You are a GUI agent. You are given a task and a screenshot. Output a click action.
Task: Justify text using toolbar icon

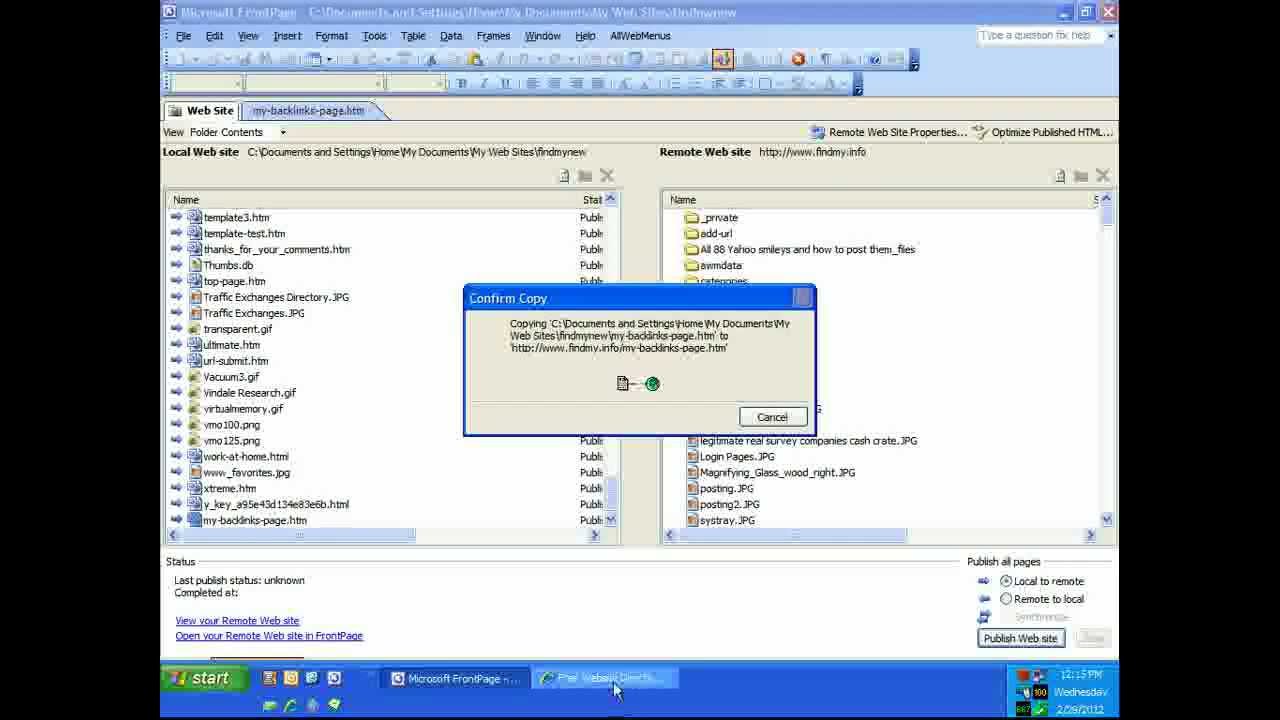click(597, 84)
